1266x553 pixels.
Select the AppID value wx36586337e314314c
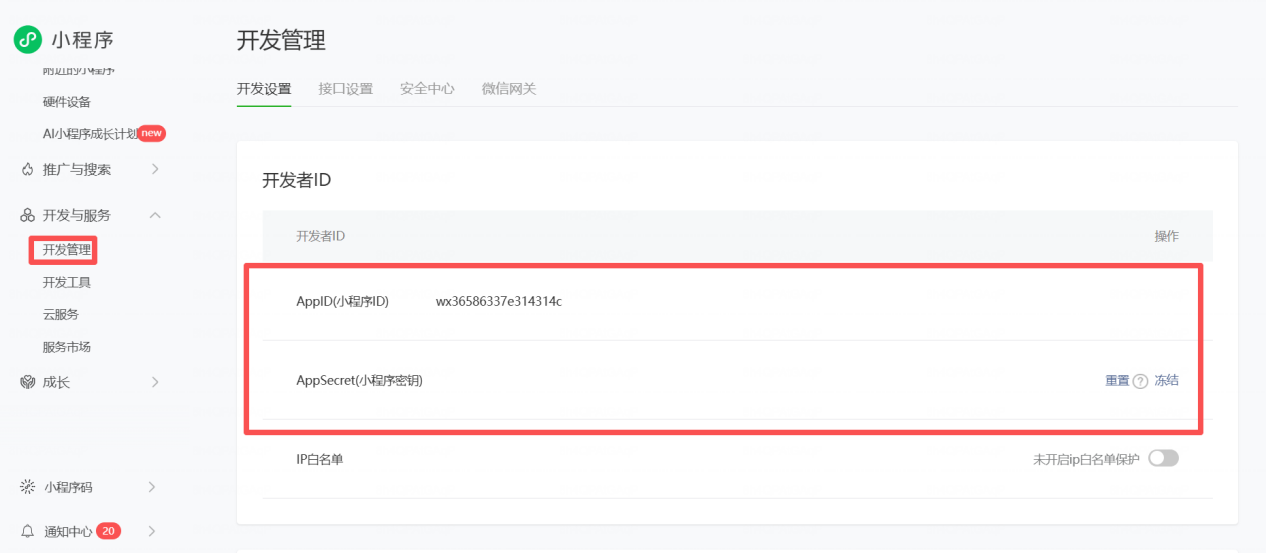tap(498, 301)
